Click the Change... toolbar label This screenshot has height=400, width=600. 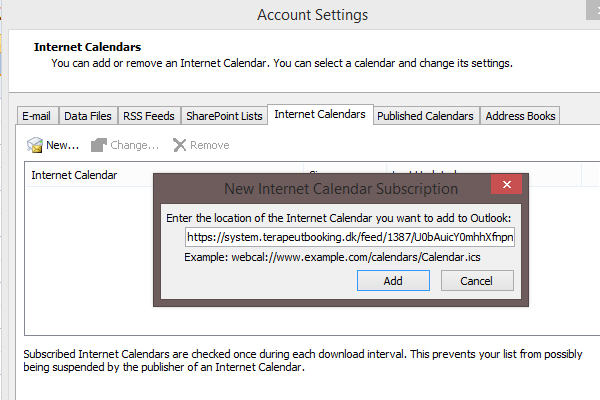click(x=134, y=145)
